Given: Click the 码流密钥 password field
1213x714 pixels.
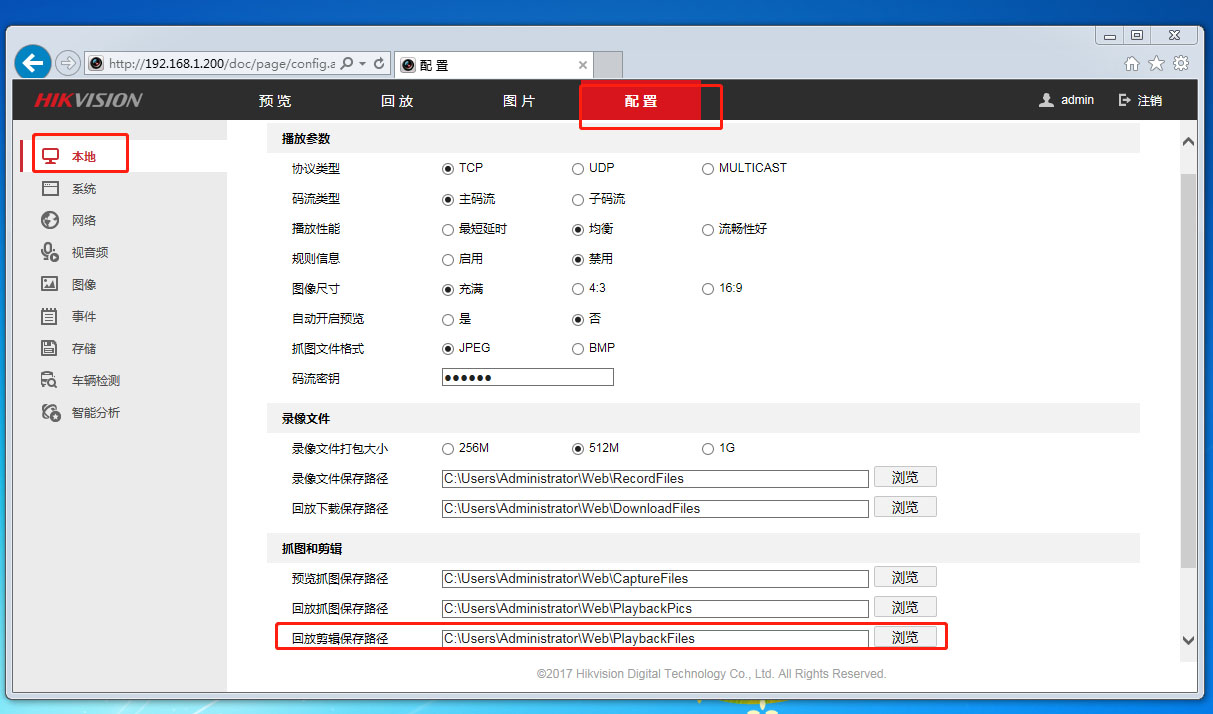Looking at the screenshot, I should click(x=527, y=378).
